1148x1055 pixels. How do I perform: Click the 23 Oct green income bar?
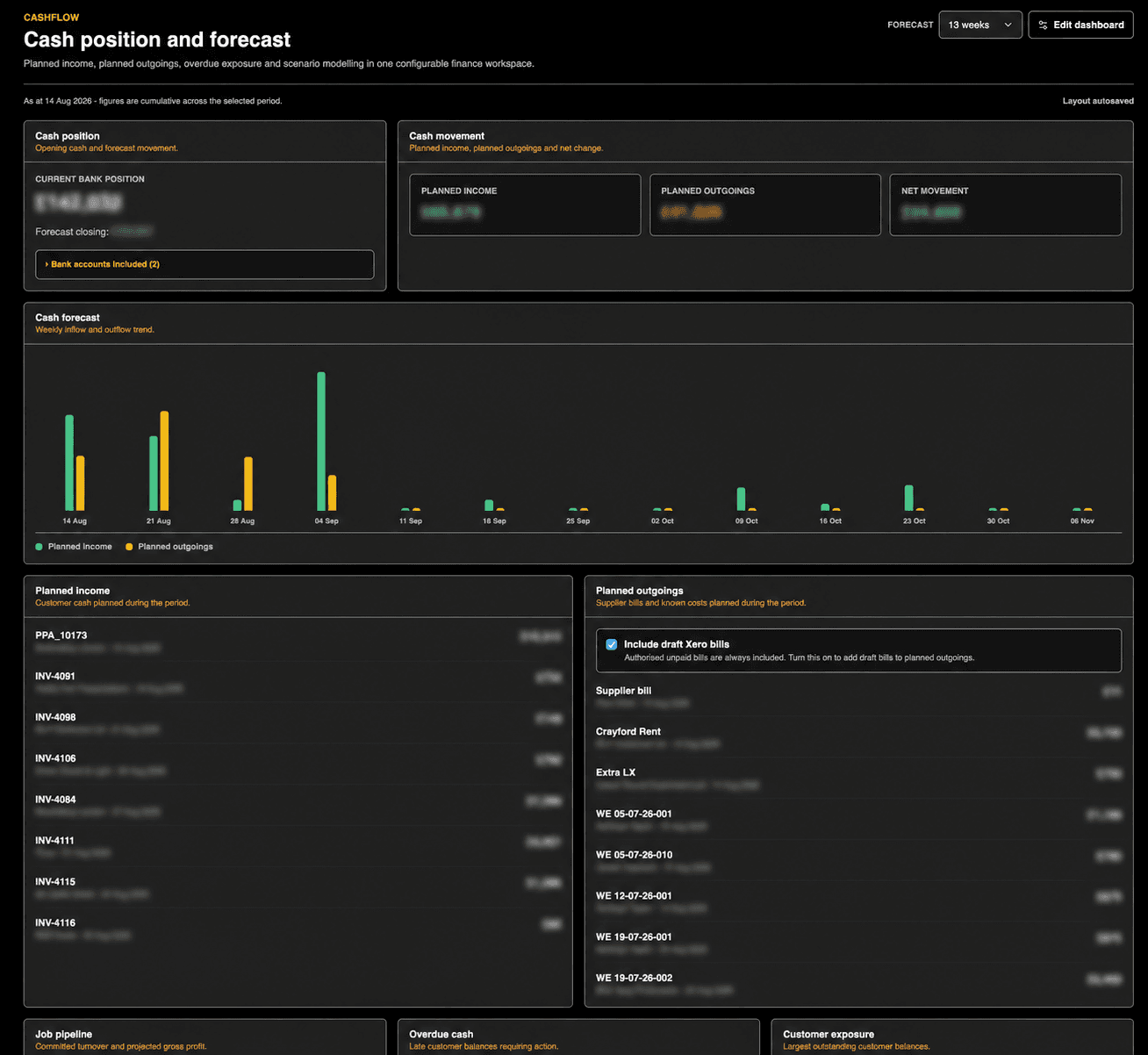point(909,498)
